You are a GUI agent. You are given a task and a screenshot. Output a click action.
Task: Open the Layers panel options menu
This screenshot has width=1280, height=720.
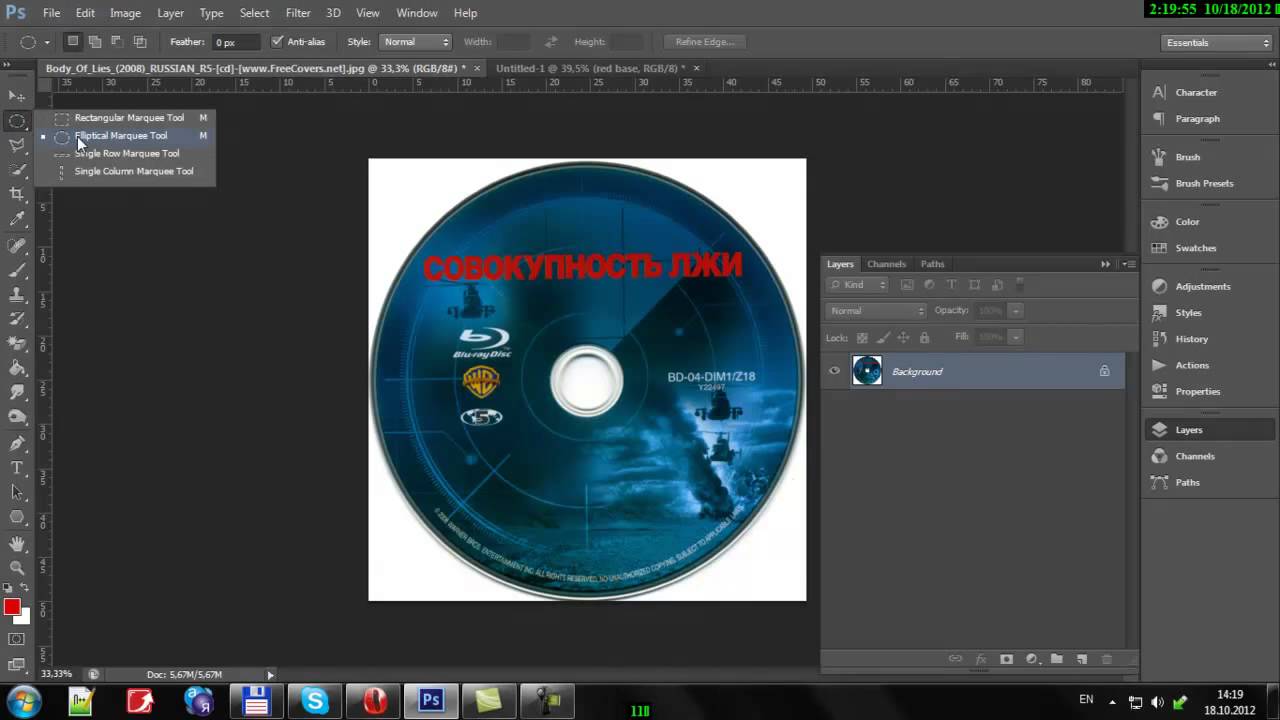click(1129, 264)
